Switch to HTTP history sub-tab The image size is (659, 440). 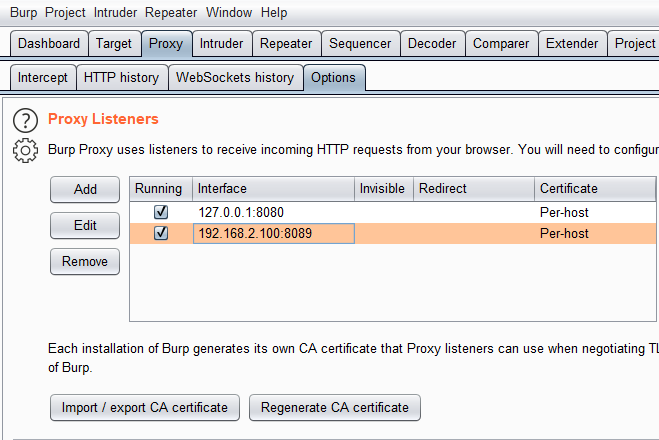121,77
